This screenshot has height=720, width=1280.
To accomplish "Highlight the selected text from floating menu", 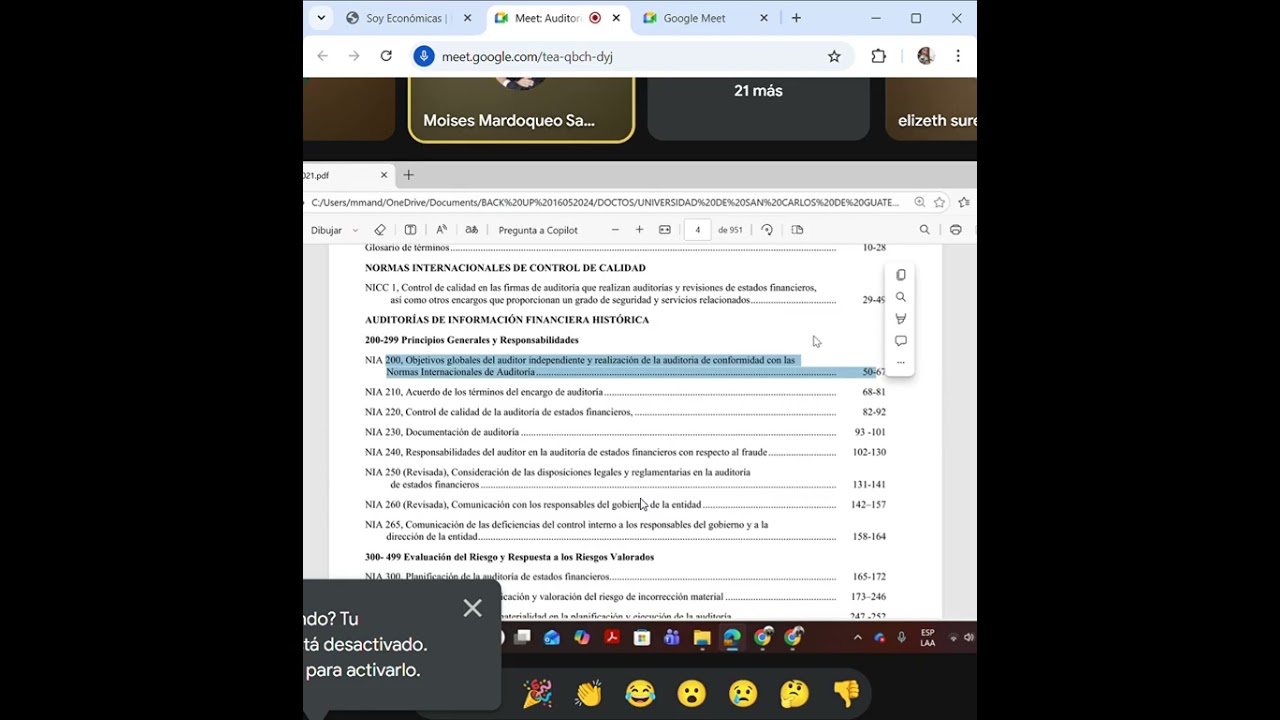I will [901, 319].
